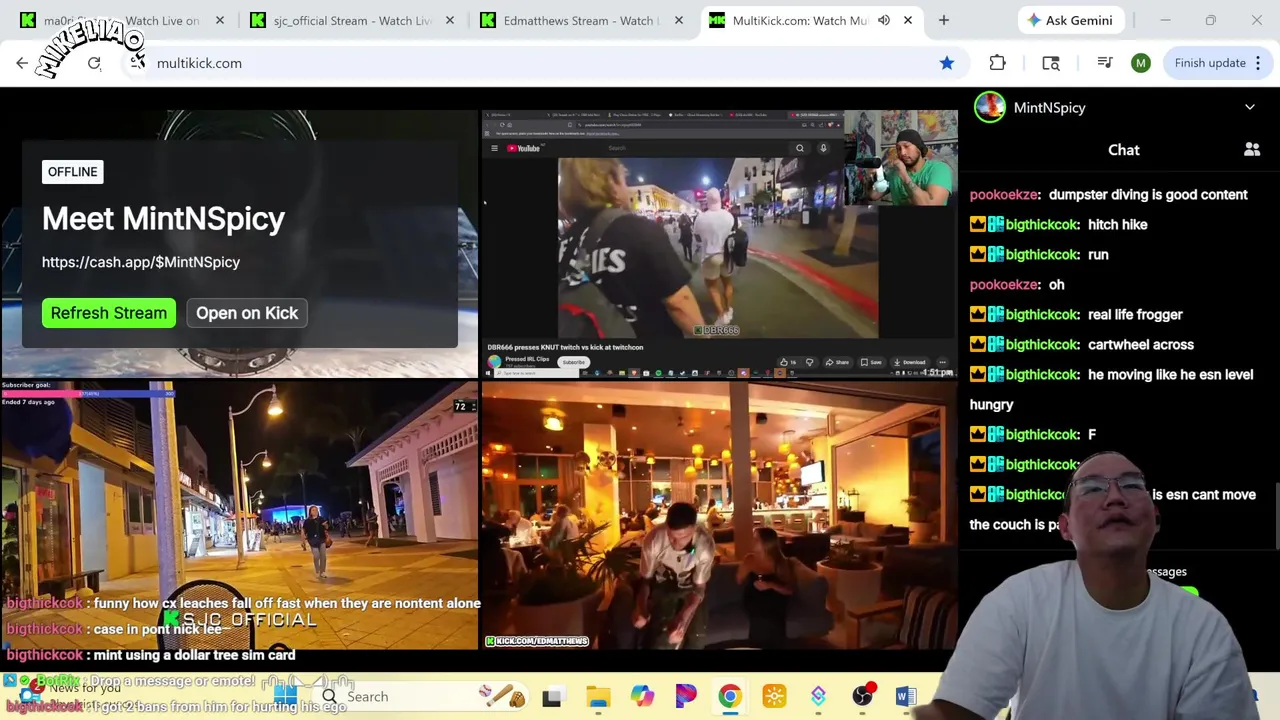
Task: Click MintNSpicy avatar in chat header
Action: (990, 107)
